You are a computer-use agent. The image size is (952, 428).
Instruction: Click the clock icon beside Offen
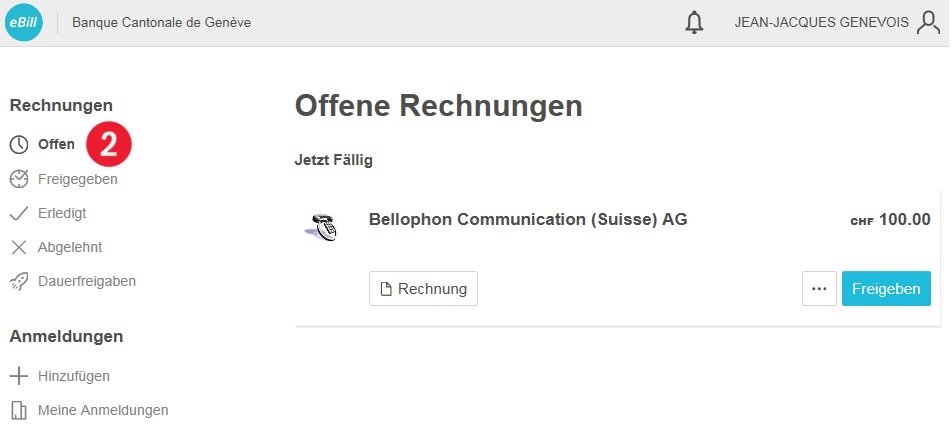pyautogui.click(x=19, y=144)
